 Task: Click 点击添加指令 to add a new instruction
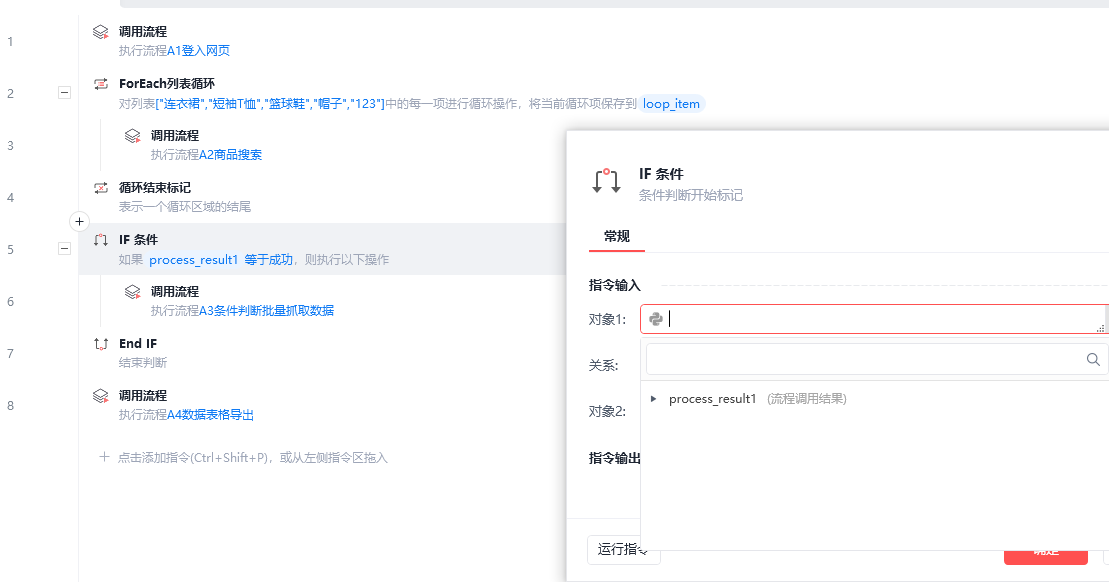(252, 458)
